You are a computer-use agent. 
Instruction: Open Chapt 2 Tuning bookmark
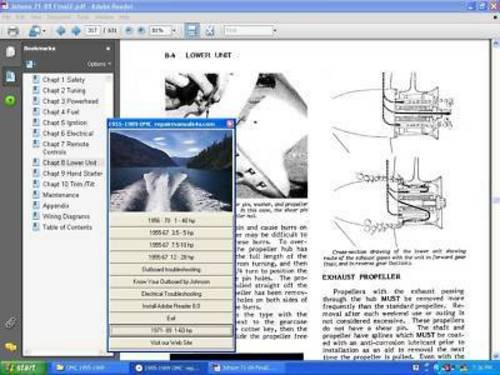[x=64, y=90]
